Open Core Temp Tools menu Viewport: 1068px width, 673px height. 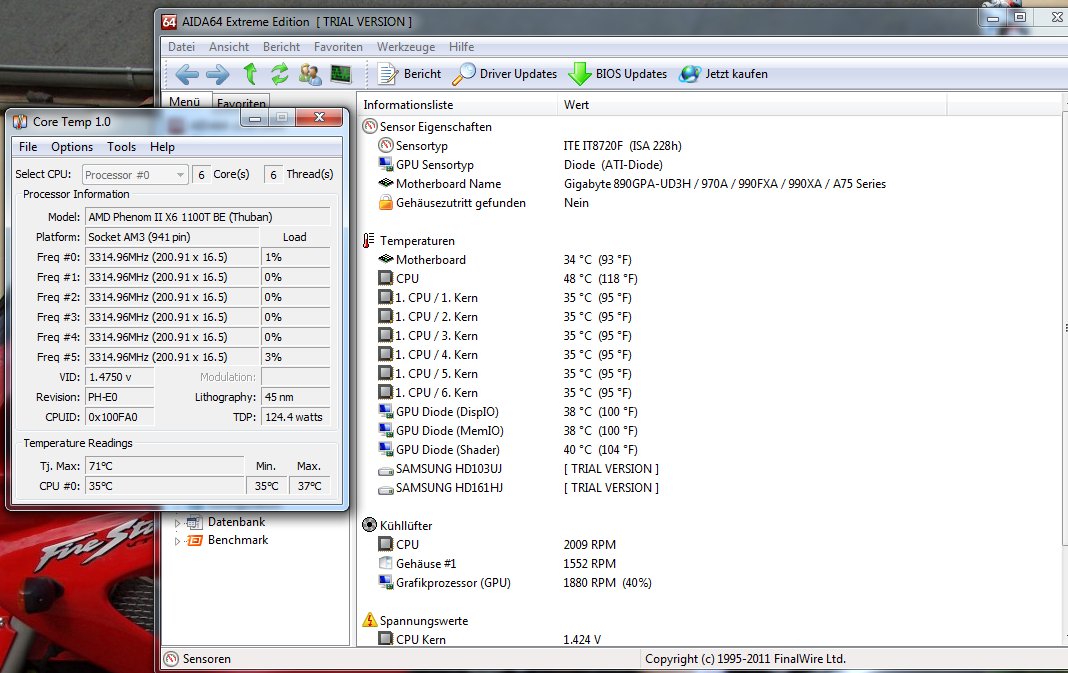121,146
